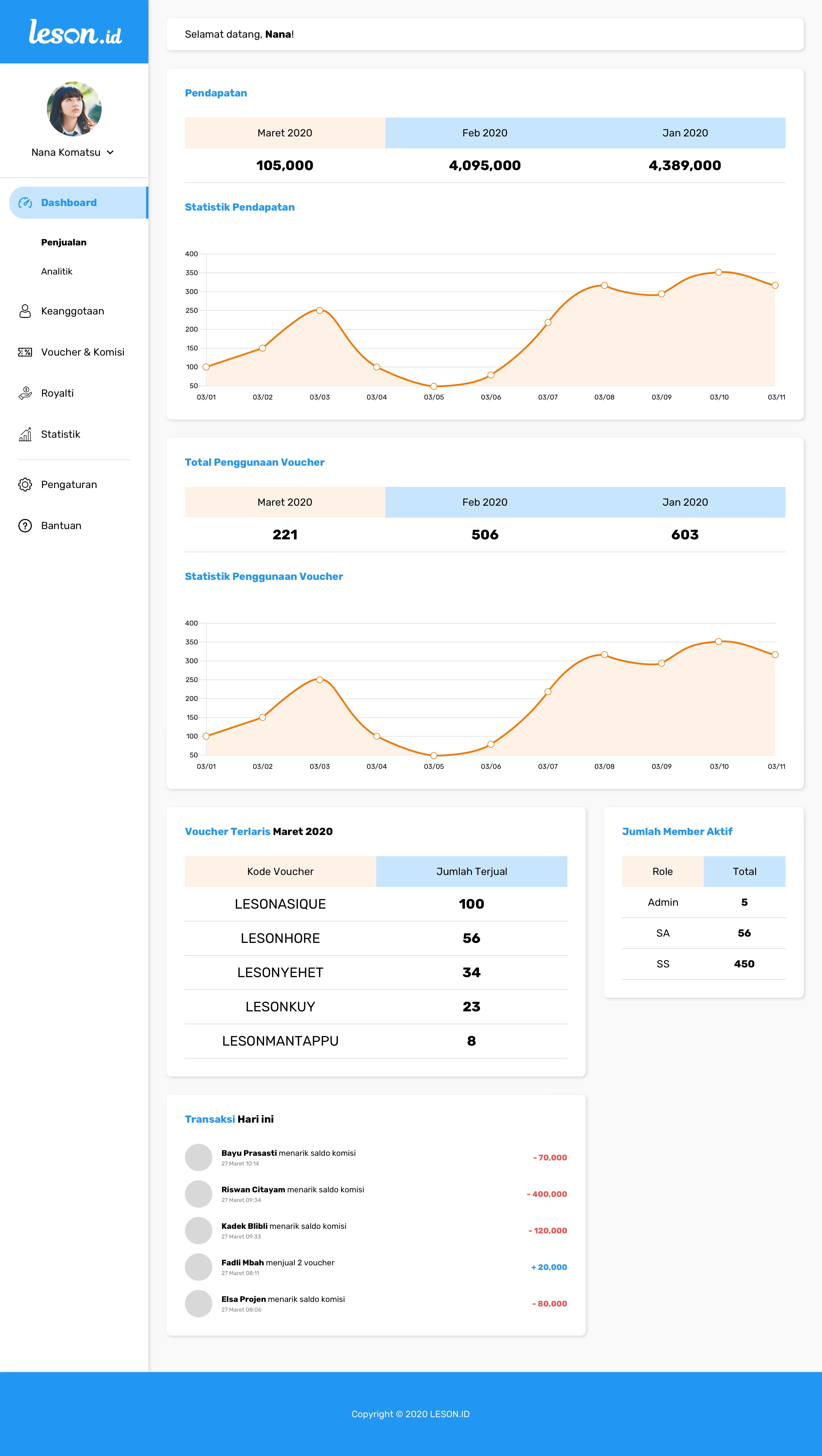Open Riswan Citayam's transaction entry
Screen dimensions: 822x1456
(x=376, y=1194)
